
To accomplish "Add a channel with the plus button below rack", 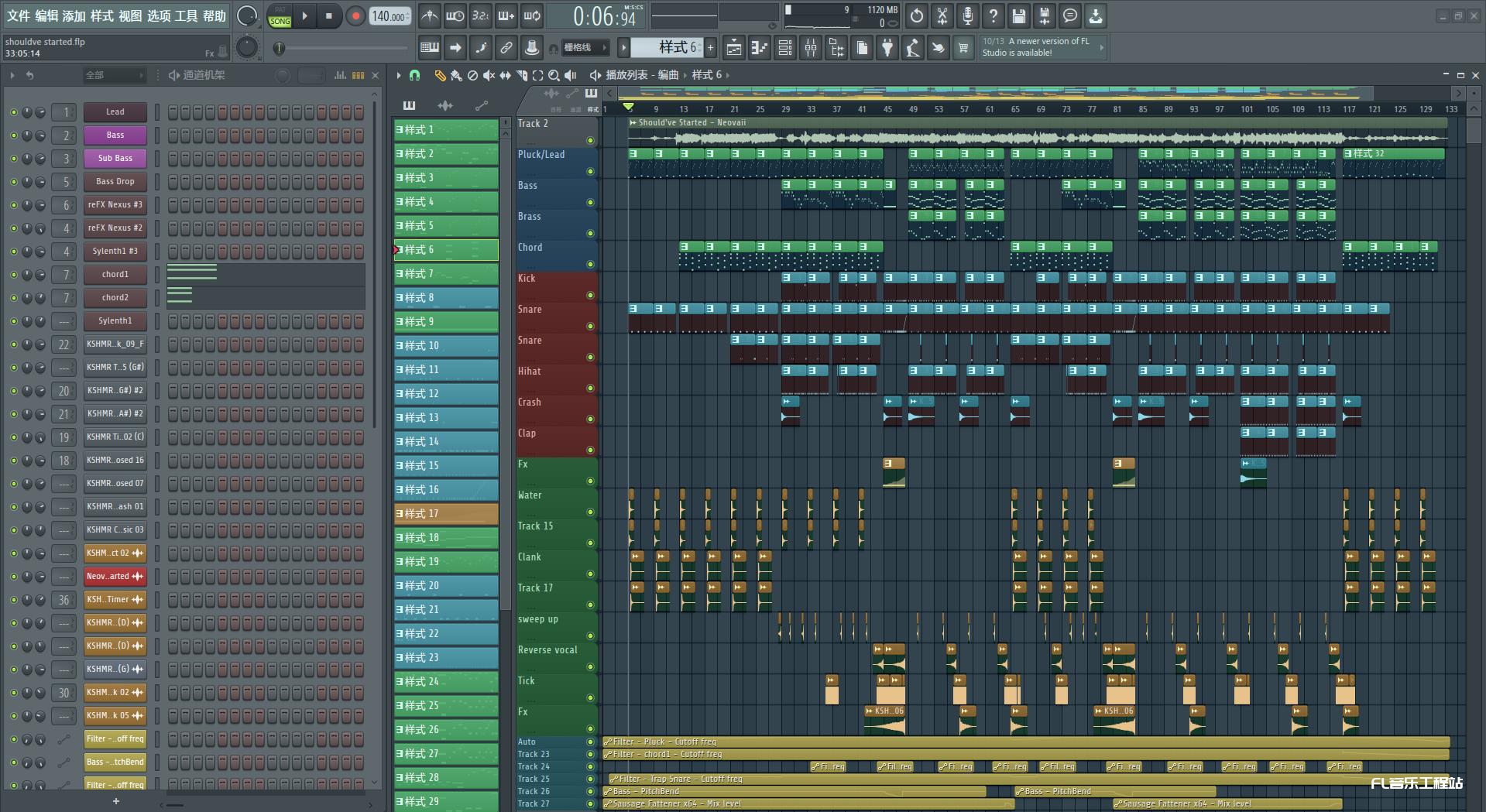I will point(116,801).
